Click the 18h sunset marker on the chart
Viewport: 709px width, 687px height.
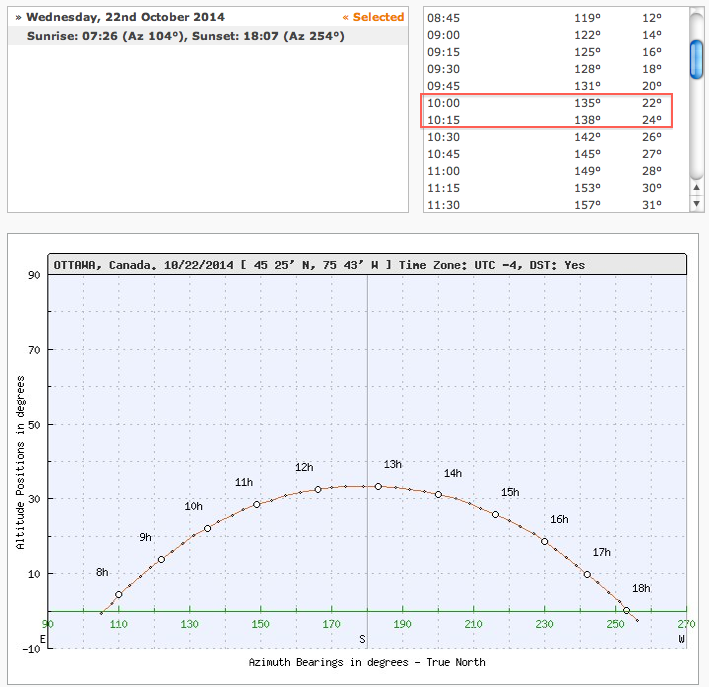click(x=627, y=610)
